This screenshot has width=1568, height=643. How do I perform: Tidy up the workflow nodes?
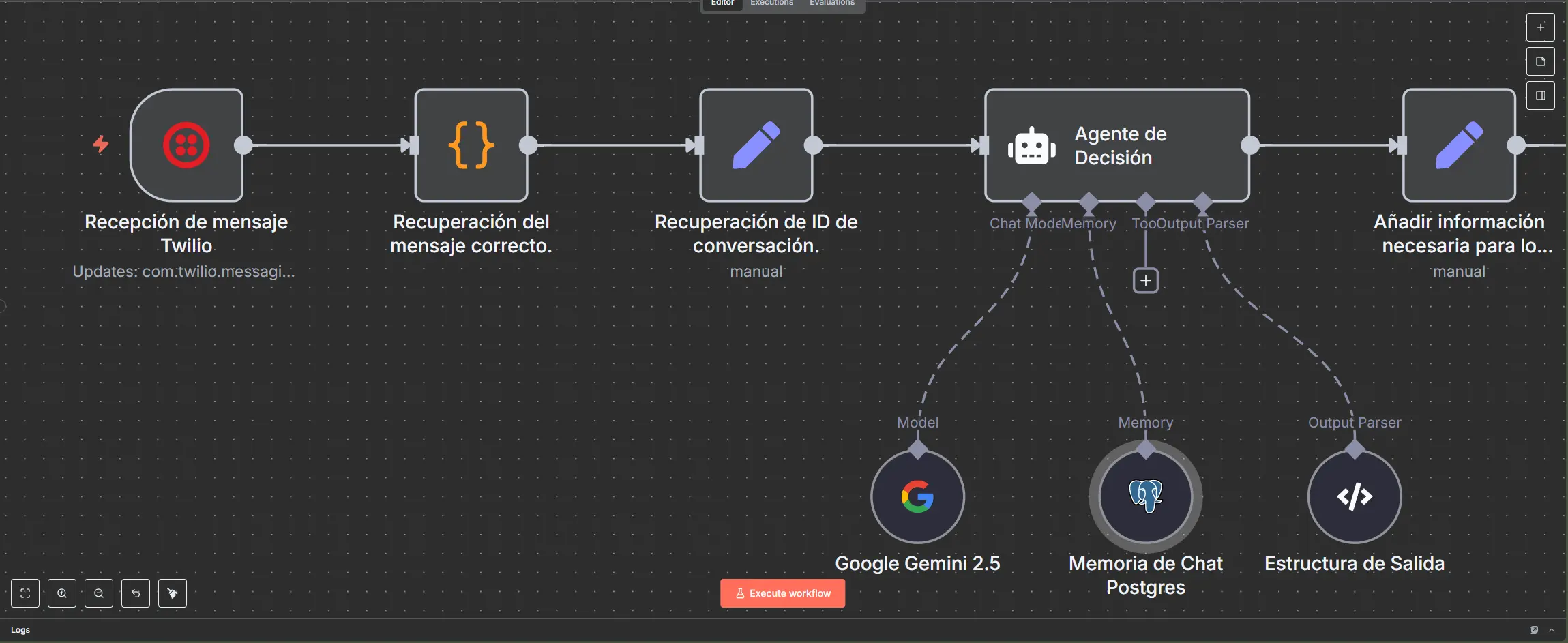click(173, 593)
